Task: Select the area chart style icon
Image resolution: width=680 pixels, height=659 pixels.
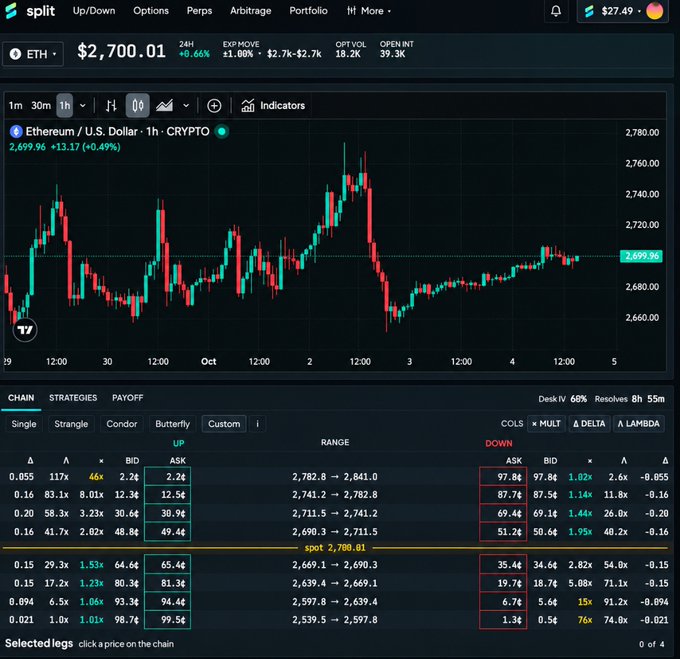Action: tap(164, 105)
